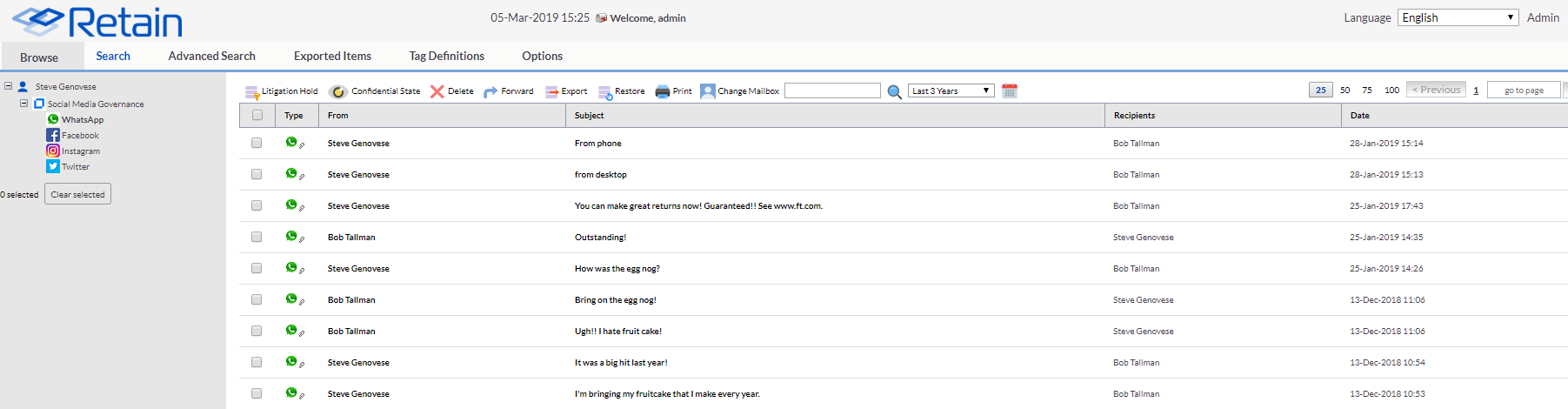Screen dimensions: 1568x409
Task: Show 50 items per page
Action: pyautogui.click(x=1345, y=90)
